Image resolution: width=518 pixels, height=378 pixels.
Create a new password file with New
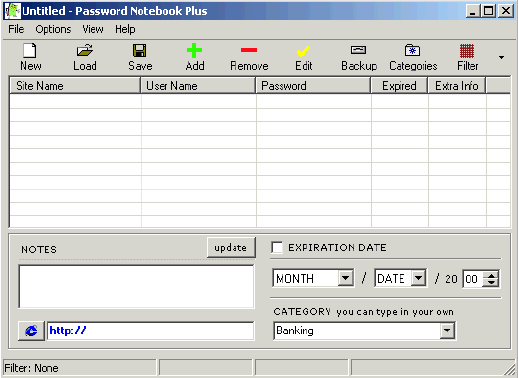(x=30, y=57)
